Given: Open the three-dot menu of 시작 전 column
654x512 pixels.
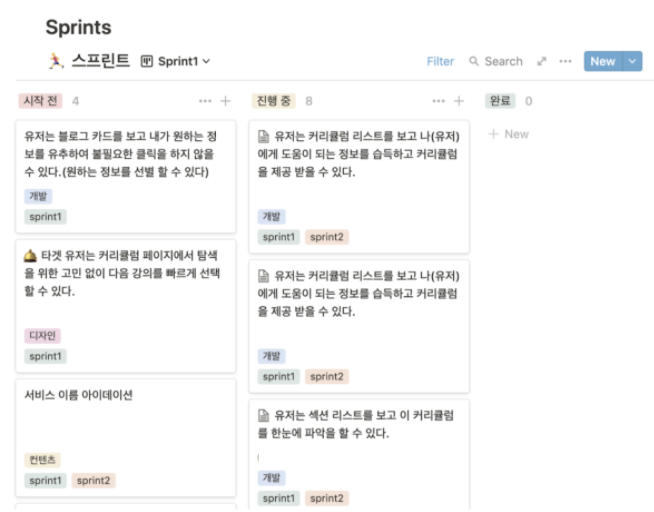Looking at the screenshot, I should point(205,101).
